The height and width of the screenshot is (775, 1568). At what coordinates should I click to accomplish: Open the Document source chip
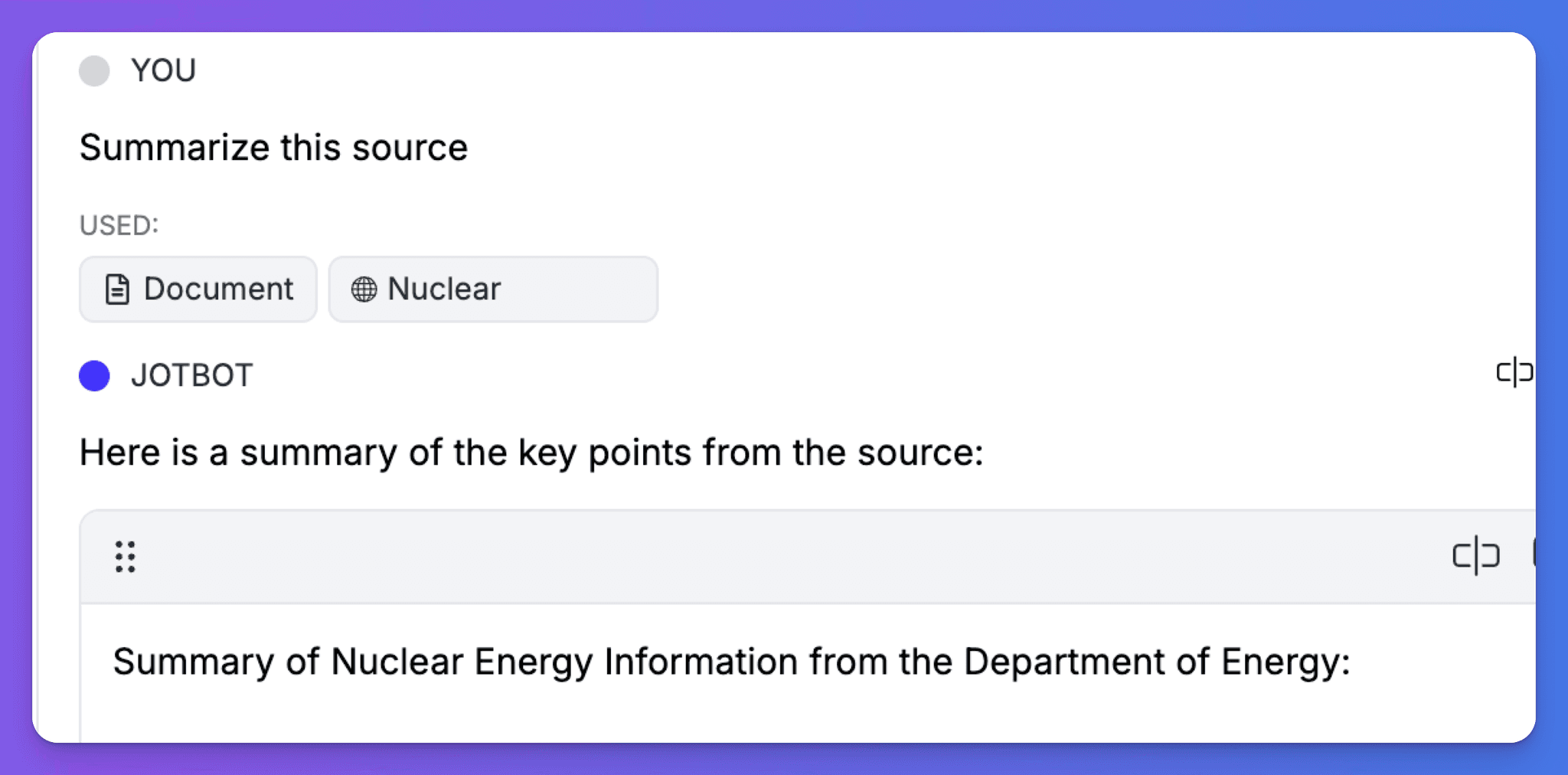tap(198, 289)
